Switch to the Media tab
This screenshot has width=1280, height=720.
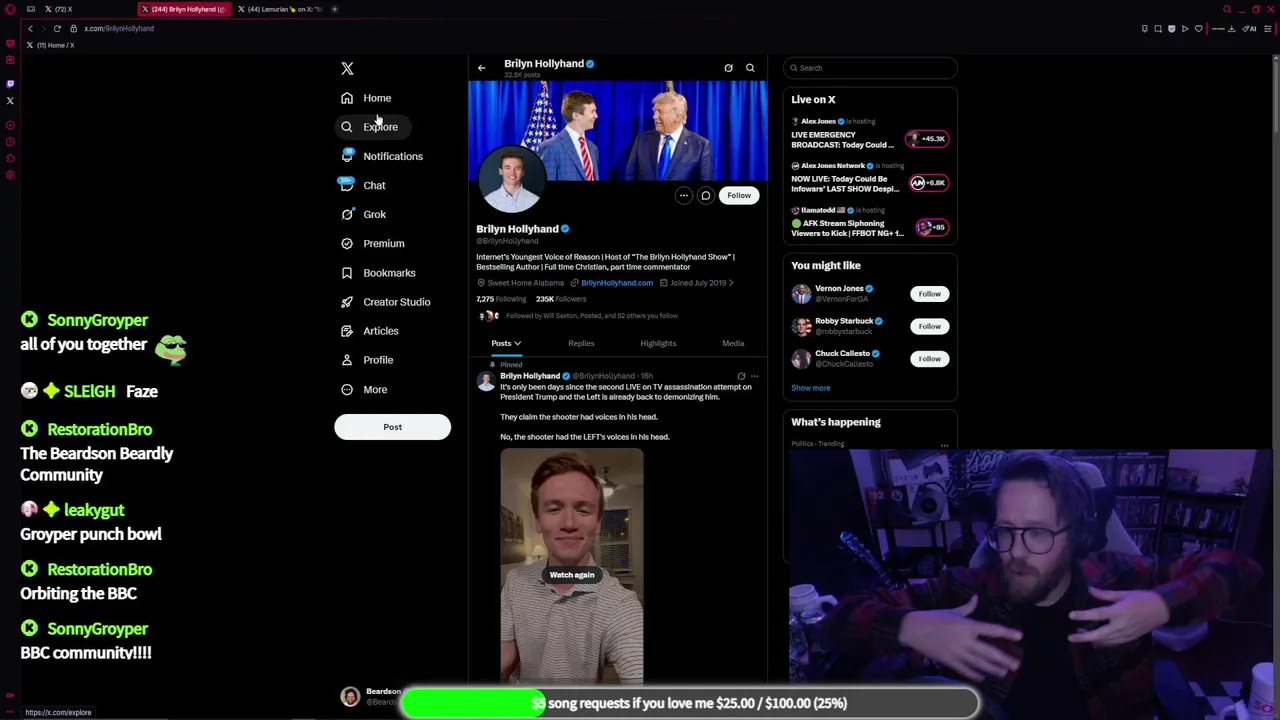coord(733,343)
